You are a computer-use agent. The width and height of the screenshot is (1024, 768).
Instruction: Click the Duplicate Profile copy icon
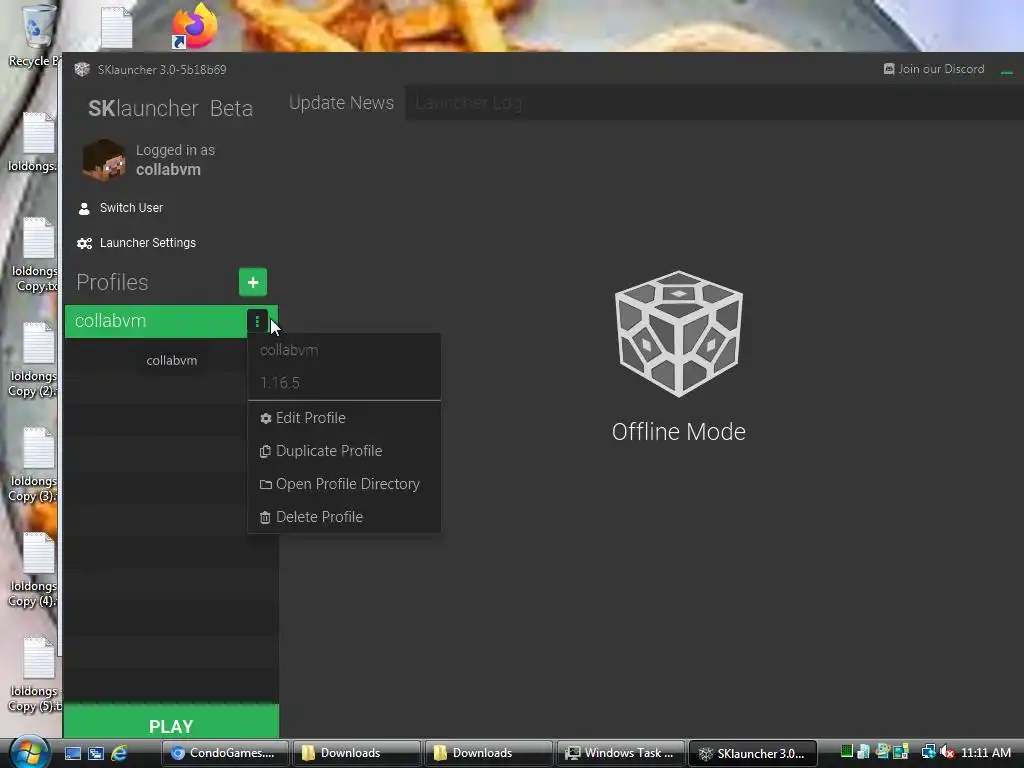[265, 451]
